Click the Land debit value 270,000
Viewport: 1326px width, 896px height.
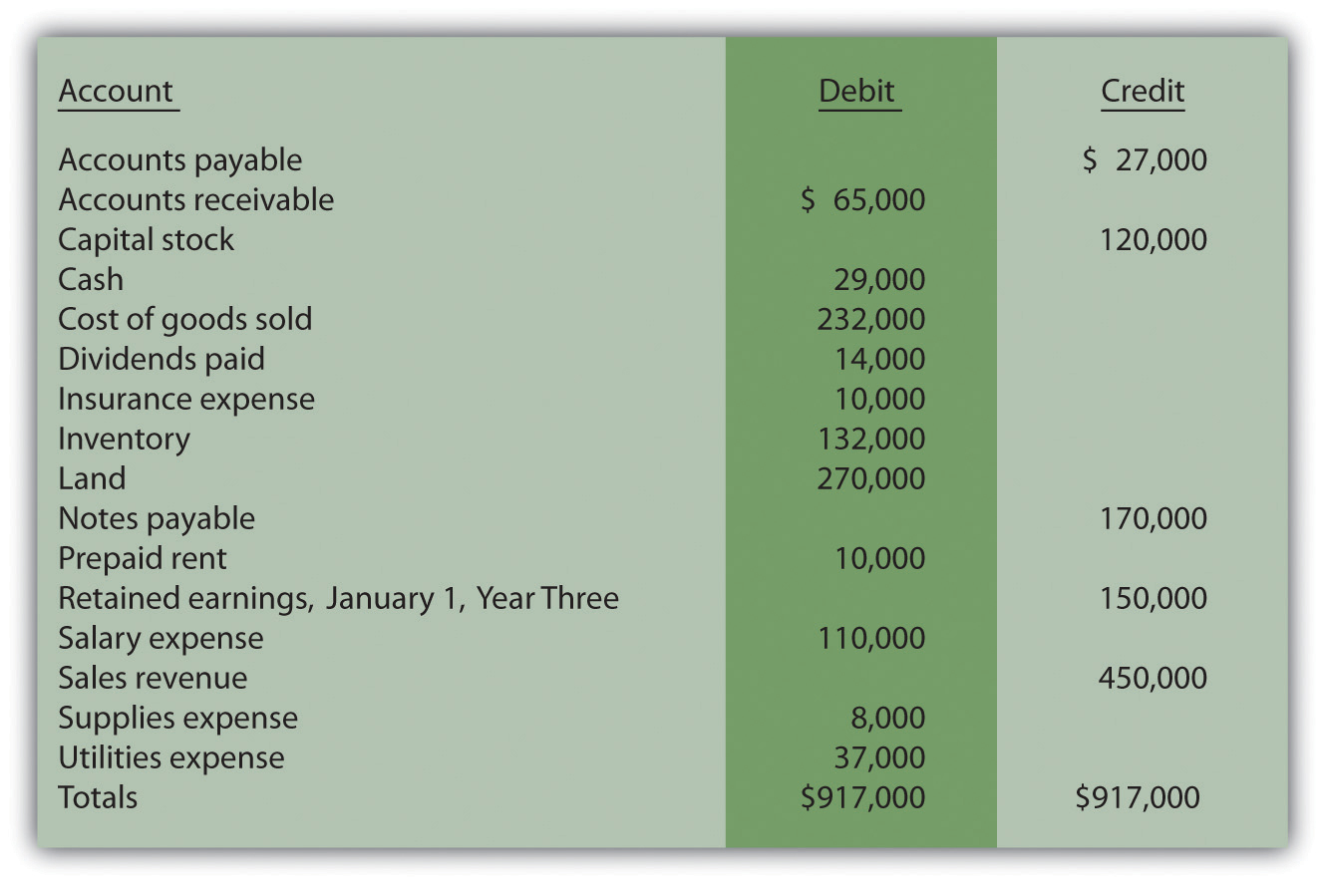coord(871,478)
